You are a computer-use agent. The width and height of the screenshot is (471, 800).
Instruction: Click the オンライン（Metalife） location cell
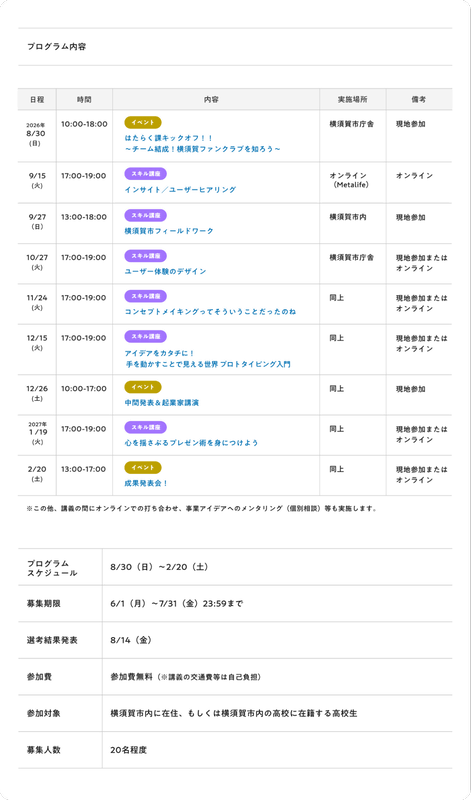(x=351, y=181)
